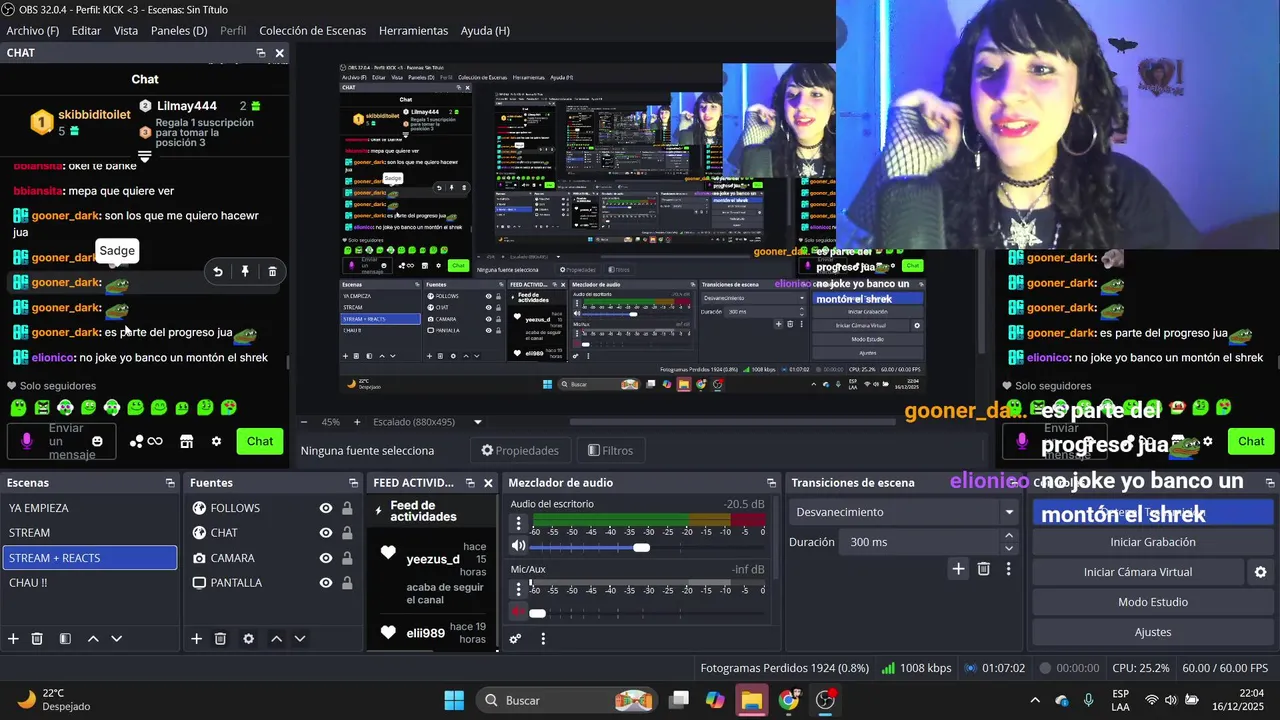
Task: Open the Herramientas menu
Action: coord(413,31)
